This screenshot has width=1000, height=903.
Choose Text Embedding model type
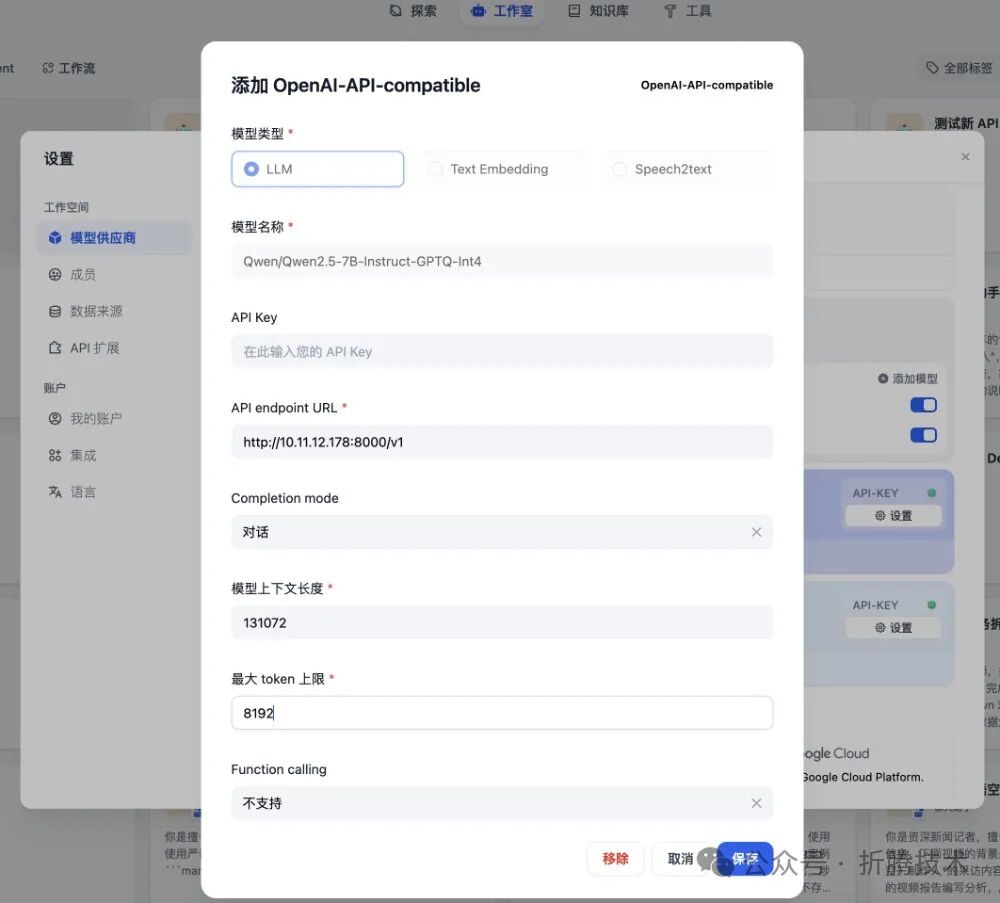click(501, 169)
